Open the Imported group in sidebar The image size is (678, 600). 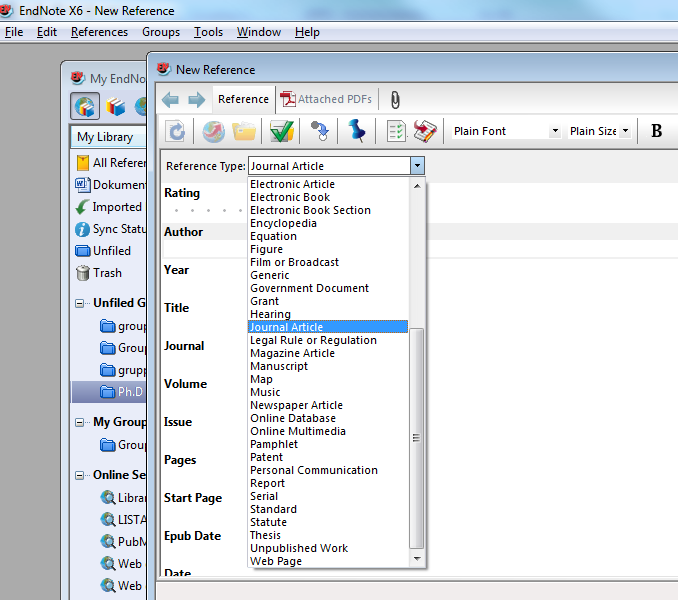[x=109, y=207]
